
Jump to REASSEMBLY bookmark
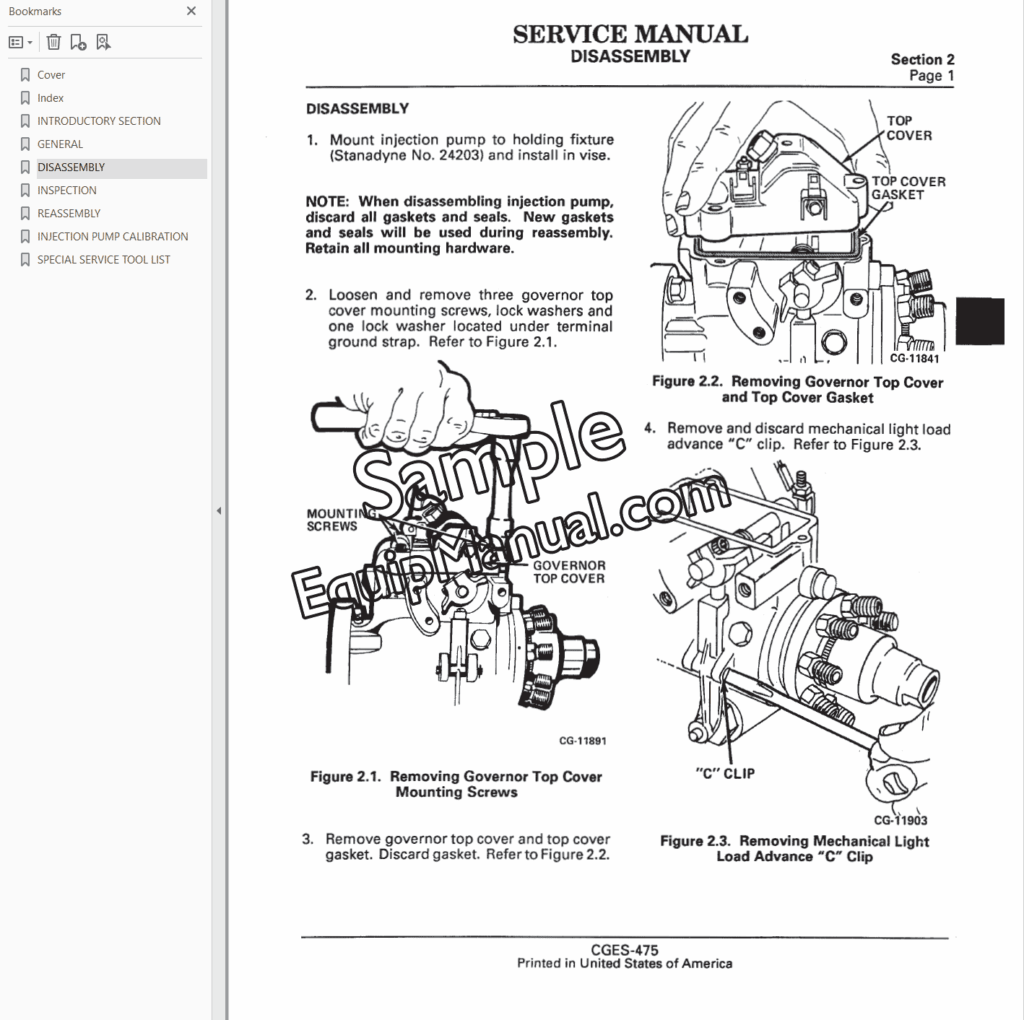point(69,214)
